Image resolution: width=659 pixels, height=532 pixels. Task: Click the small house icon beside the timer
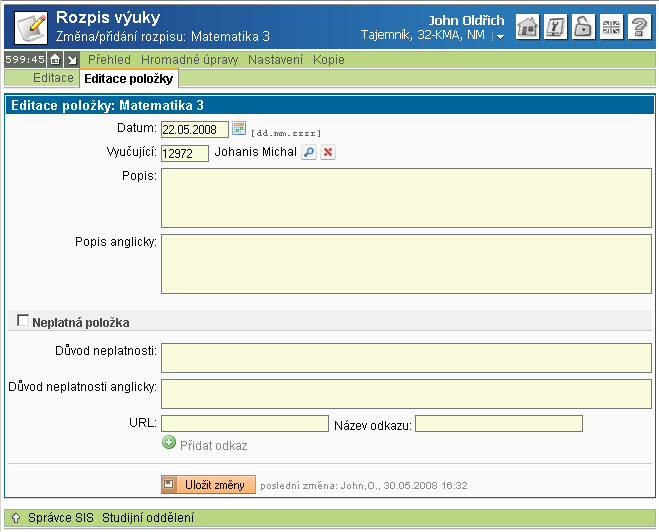(x=56, y=60)
